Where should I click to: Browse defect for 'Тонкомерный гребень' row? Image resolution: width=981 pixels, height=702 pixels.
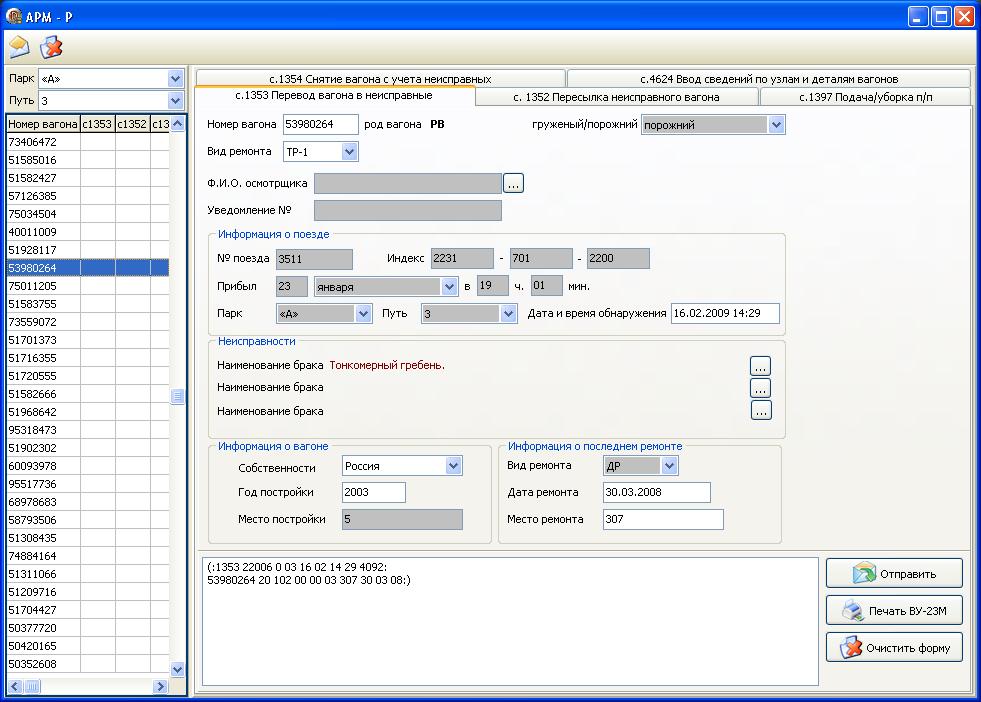[760, 366]
